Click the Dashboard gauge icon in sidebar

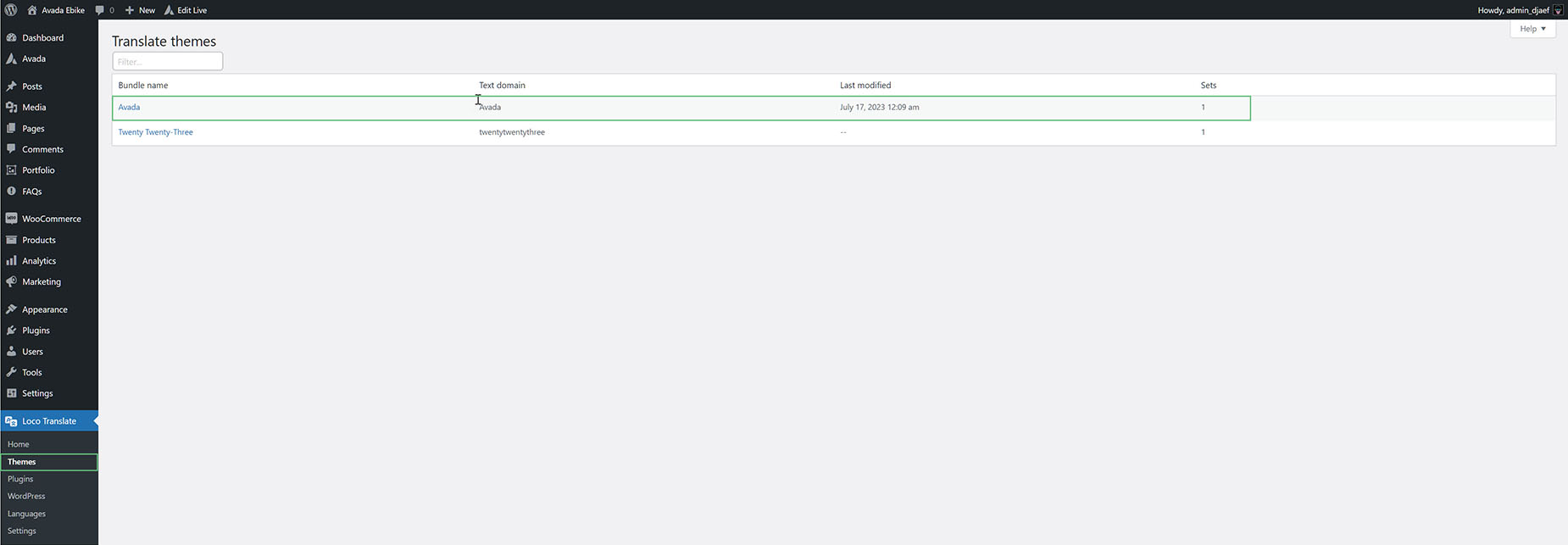pos(11,37)
